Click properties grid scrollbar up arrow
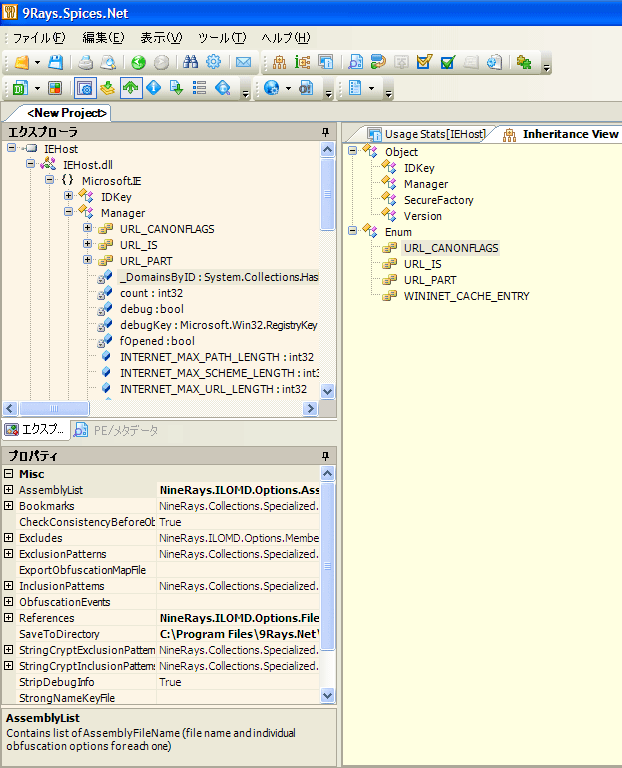The image size is (622, 768). click(328, 473)
